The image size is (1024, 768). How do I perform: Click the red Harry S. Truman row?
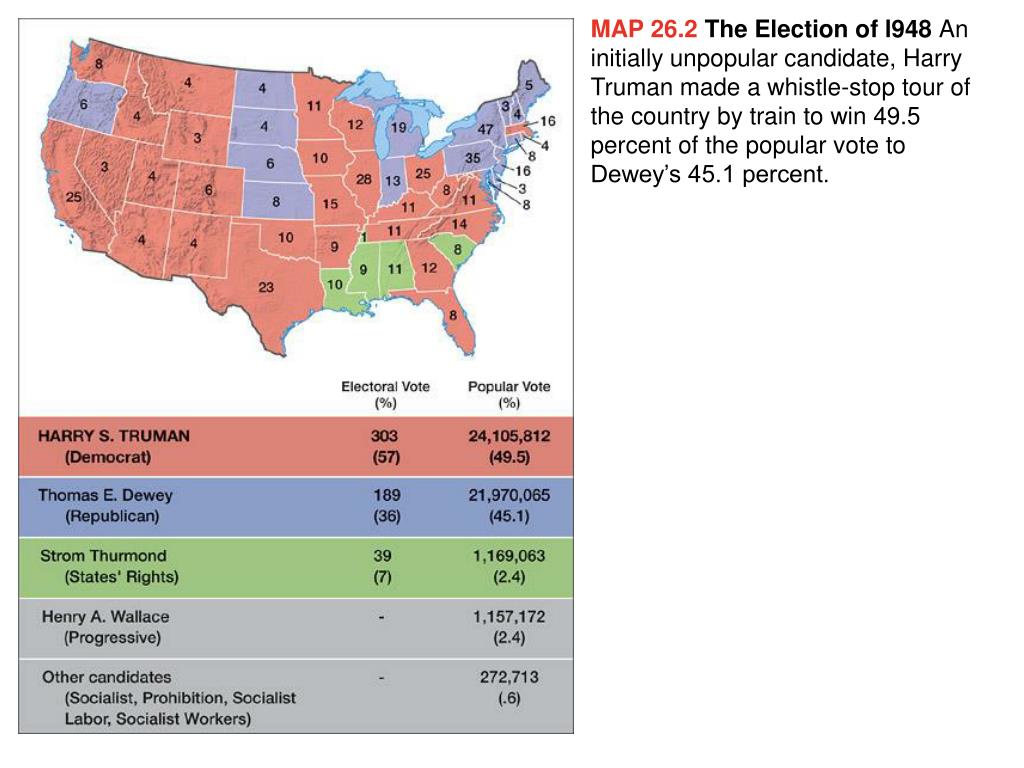point(296,446)
